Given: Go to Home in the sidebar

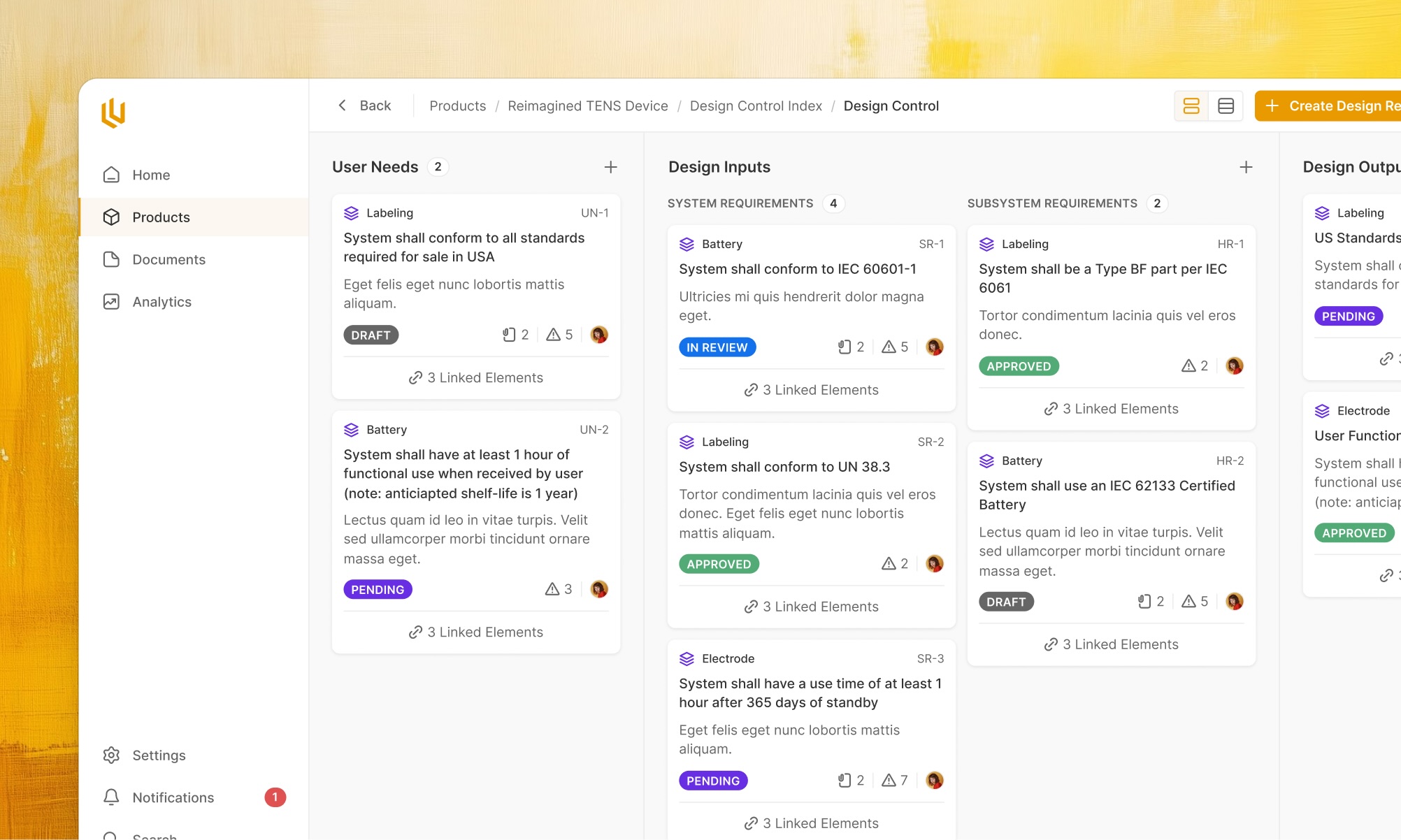Looking at the screenshot, I should (x=151, y=175).
